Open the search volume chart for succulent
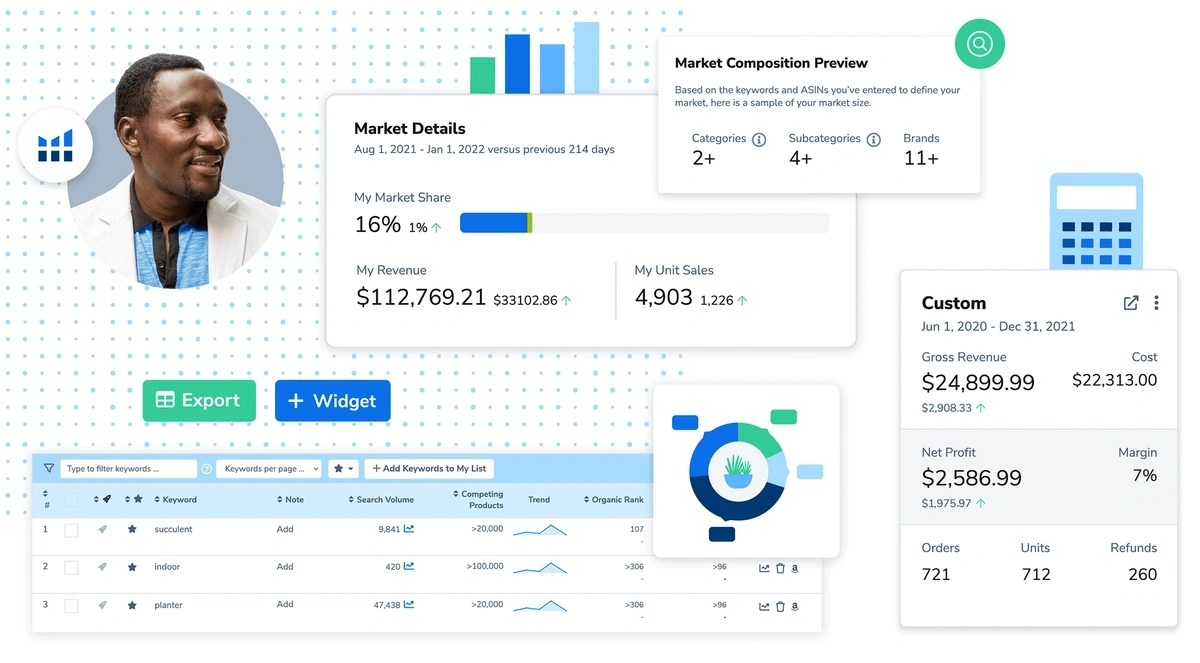 point(409,529)
